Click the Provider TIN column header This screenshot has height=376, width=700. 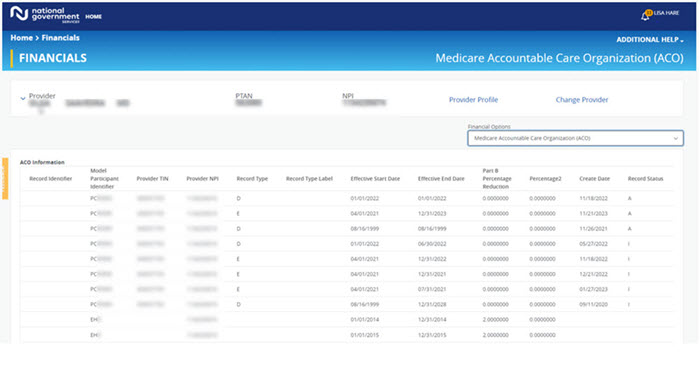tap(152, 179)
